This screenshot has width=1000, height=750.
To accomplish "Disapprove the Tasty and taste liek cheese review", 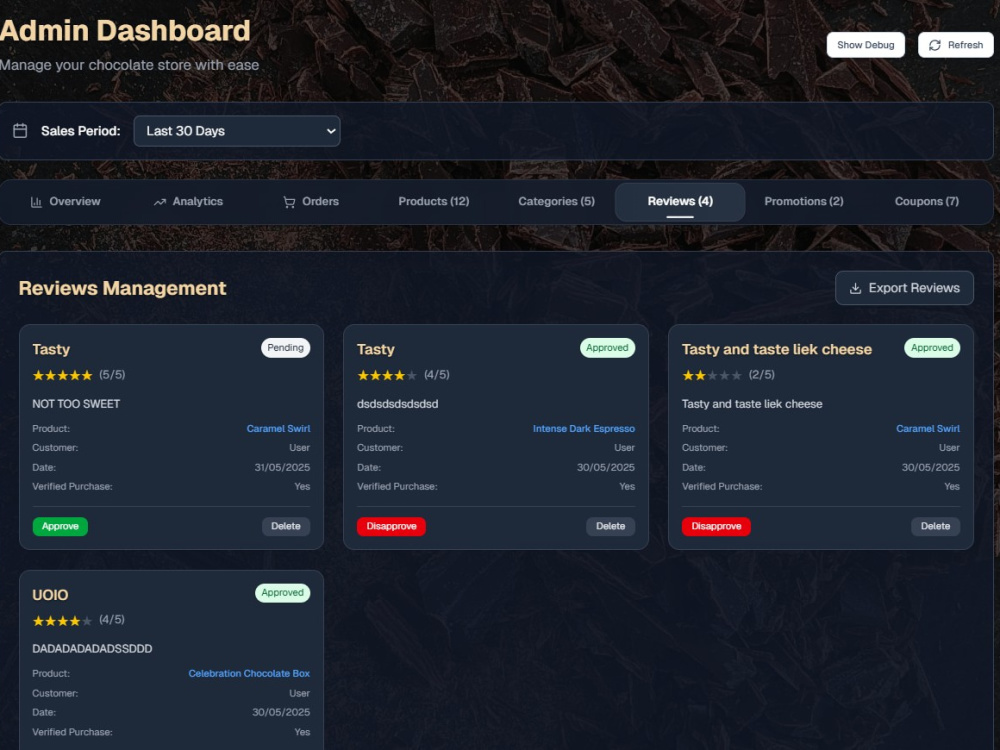I will pos(716,526).
